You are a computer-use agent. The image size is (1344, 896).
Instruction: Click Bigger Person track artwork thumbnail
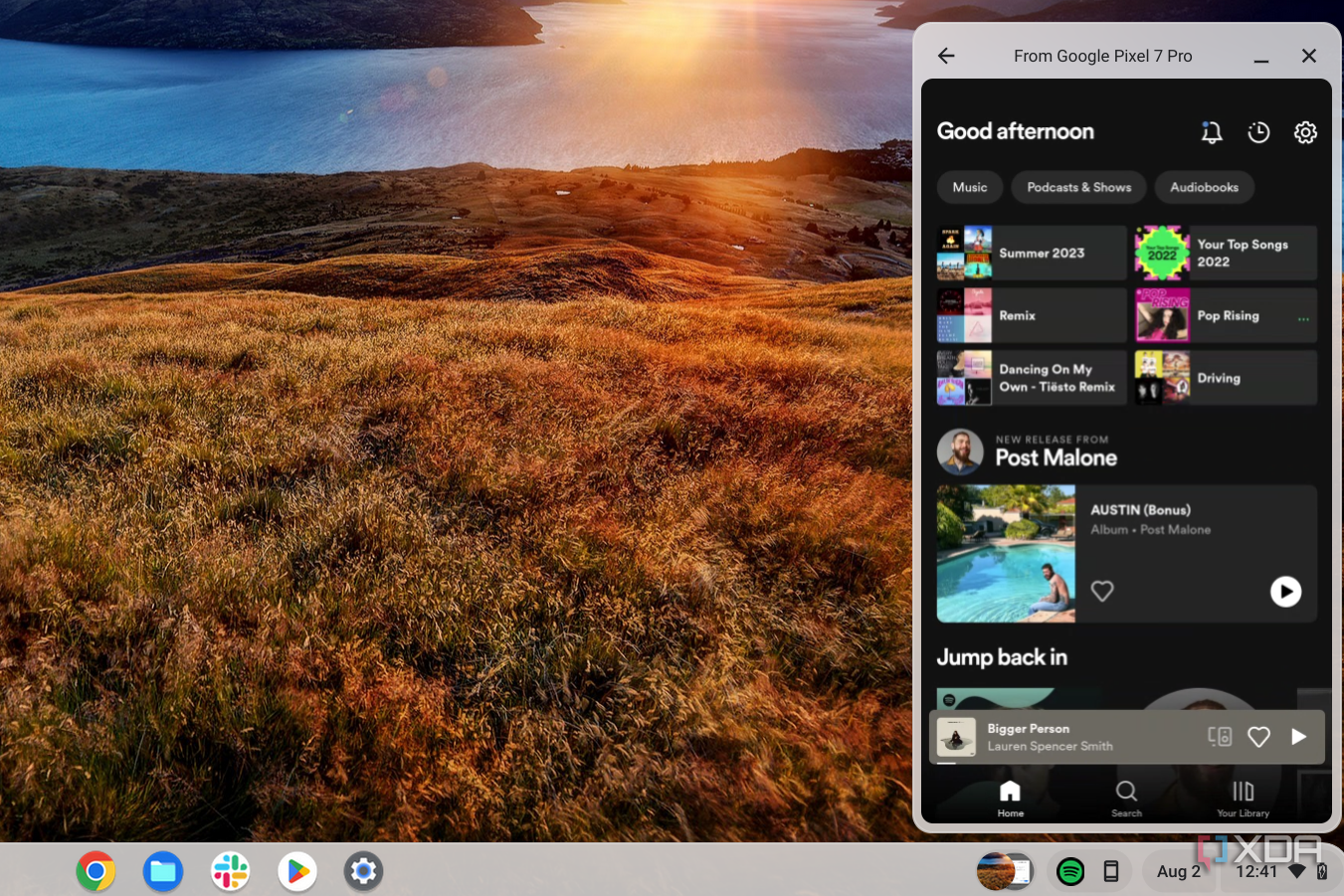tap(956, 737)
